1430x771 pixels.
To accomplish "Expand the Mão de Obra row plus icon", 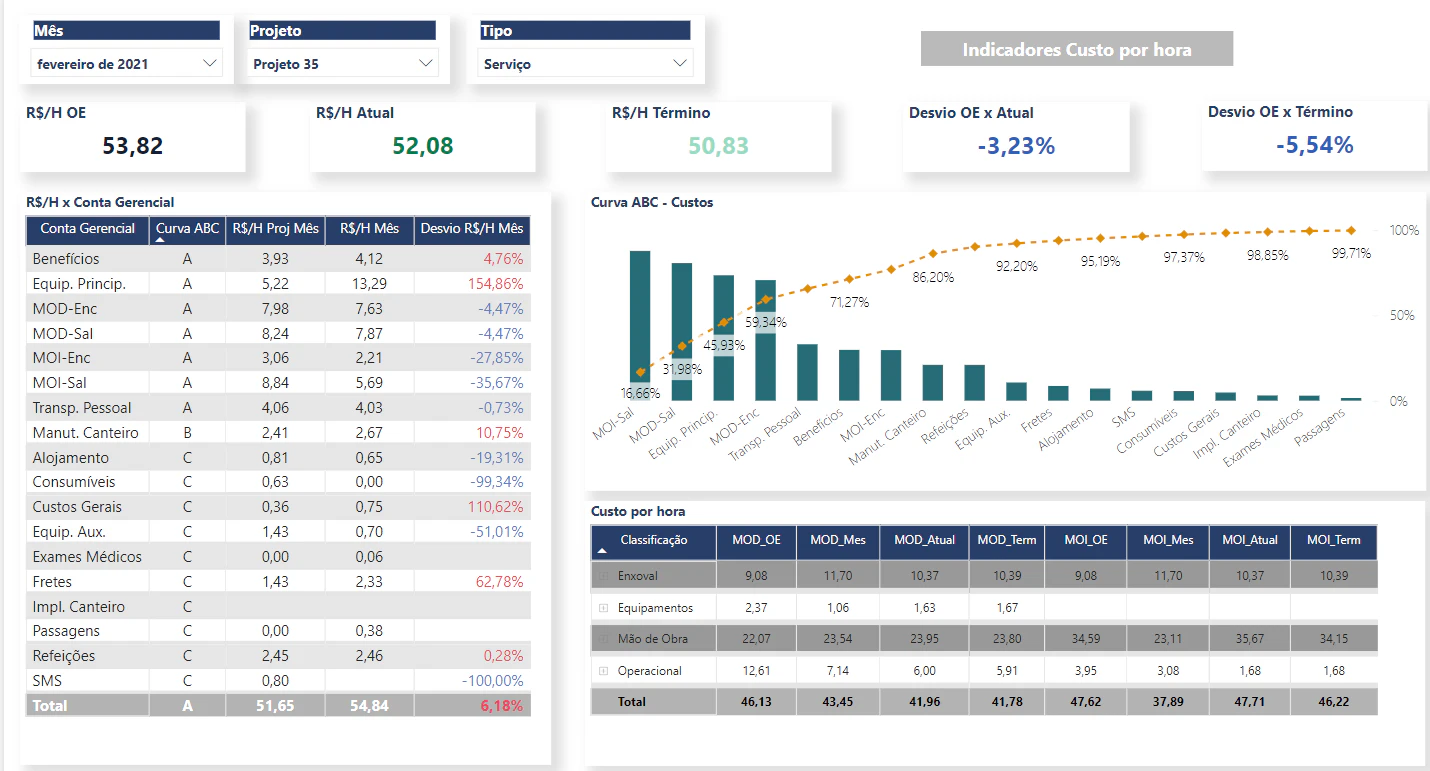I will click(x=603, y=639).
